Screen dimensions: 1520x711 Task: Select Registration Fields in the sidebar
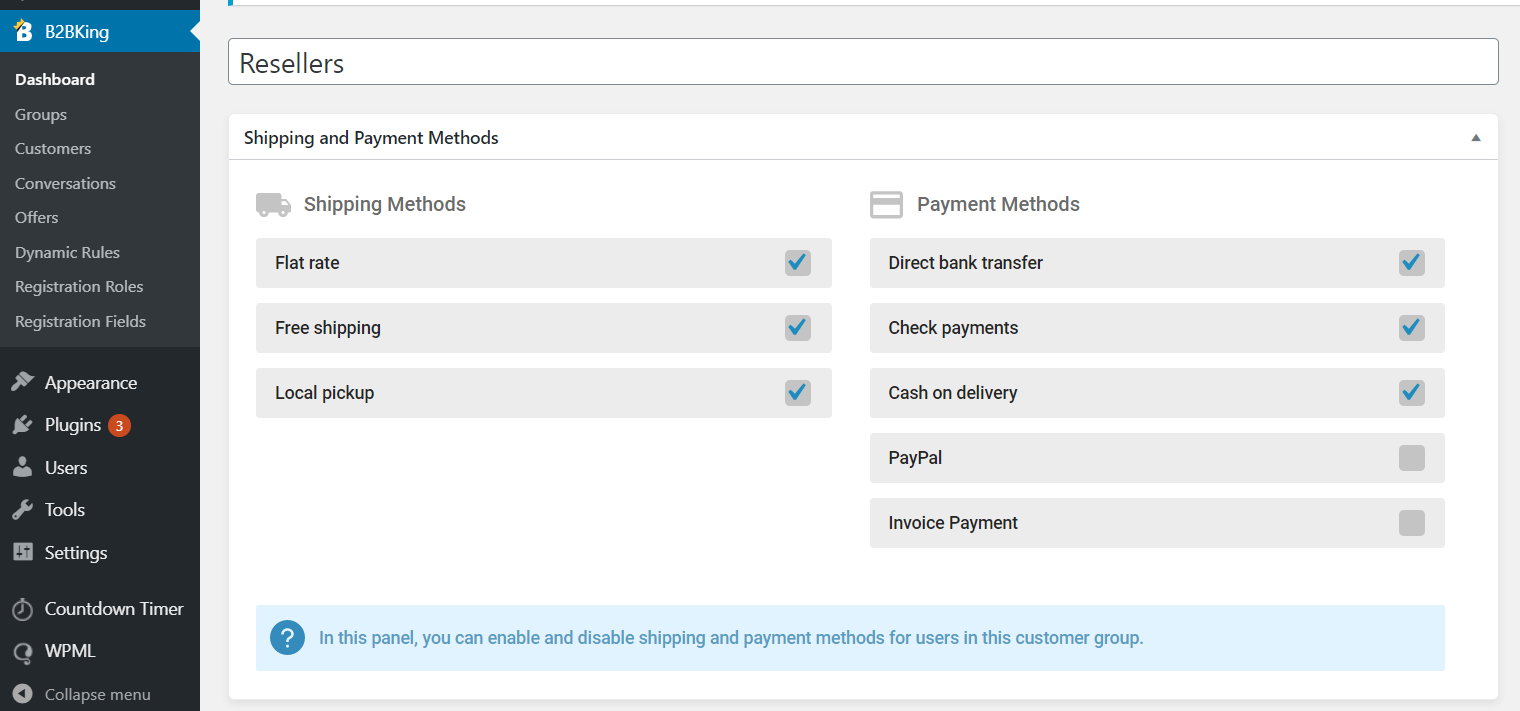pyautogui.click(x=80, y=321)
